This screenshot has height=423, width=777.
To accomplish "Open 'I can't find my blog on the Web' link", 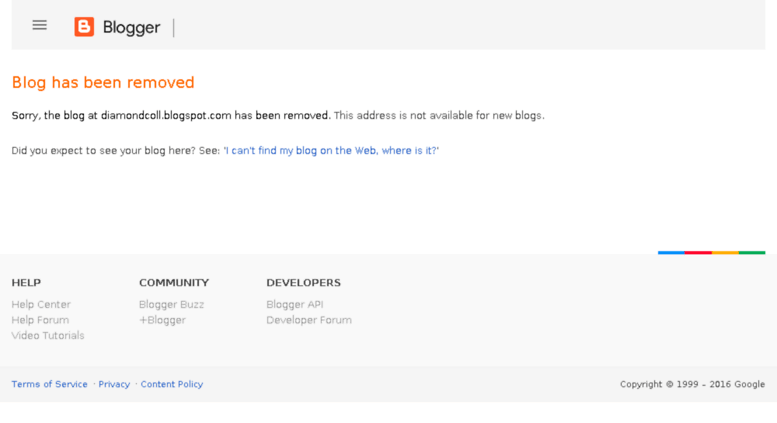I will [x=331, y=151].
